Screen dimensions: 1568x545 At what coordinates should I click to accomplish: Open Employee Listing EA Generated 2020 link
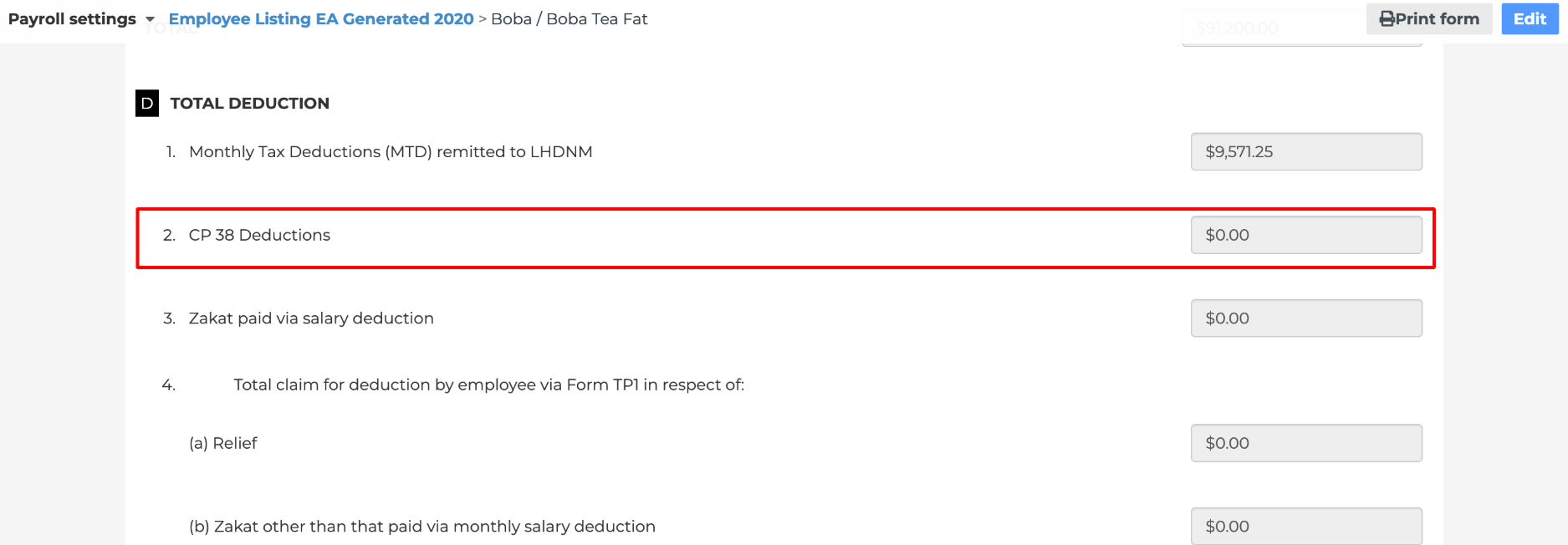pos(321,18)
